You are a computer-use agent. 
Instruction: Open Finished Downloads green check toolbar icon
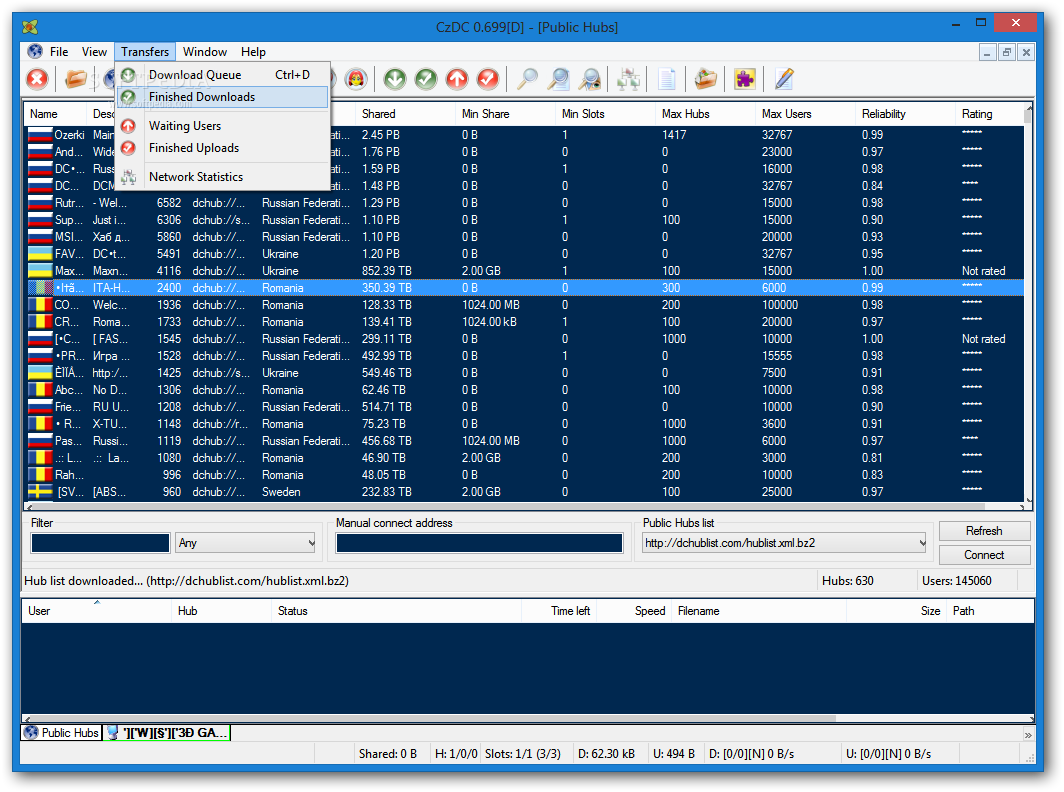coord(426,79)
